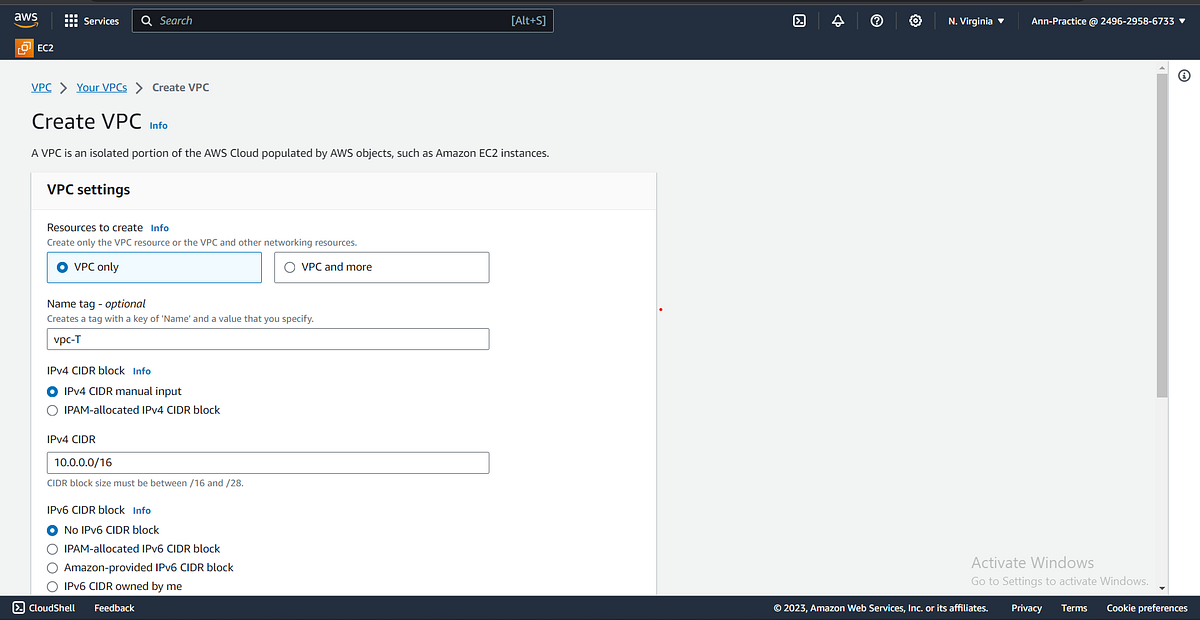The height and width of the screenshot is (620, 1200).
Task: Click the AWS logo to go home
Action: point(24,19)
